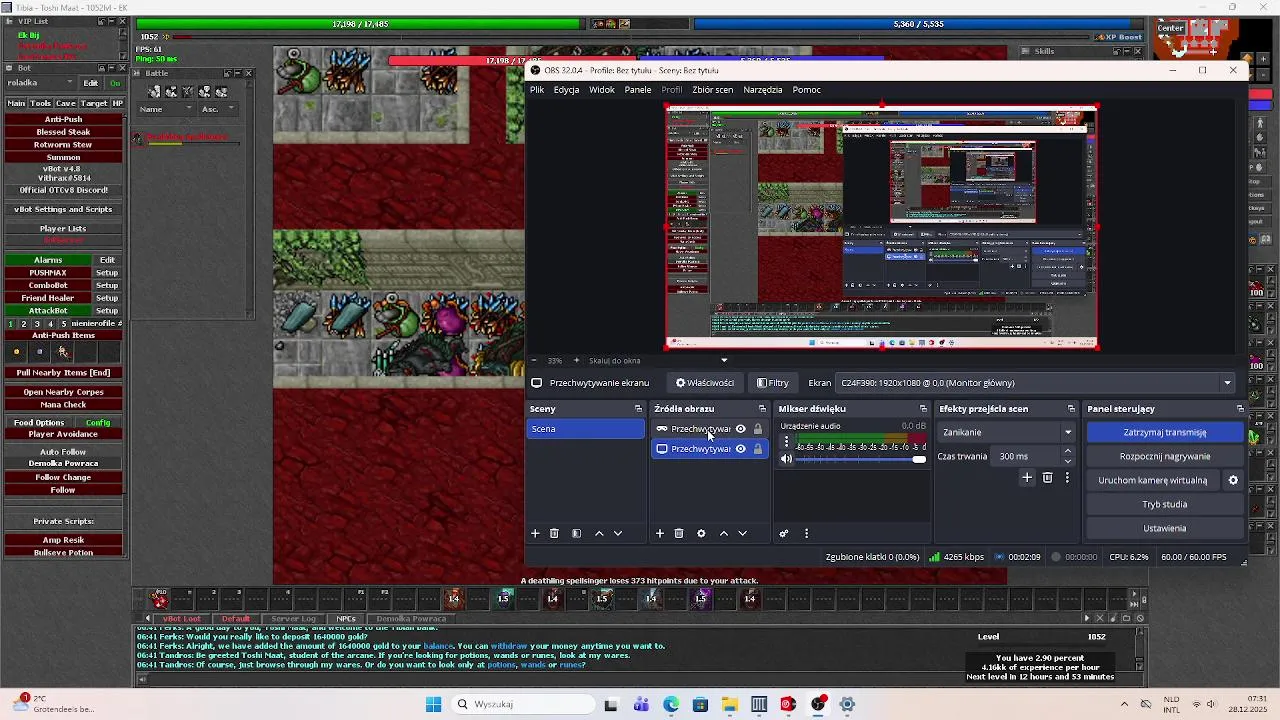This screenshot has width=1280, height=720.
Task: Move scene down arrow in Sceny panel
Action: click(x=618, y=534)
